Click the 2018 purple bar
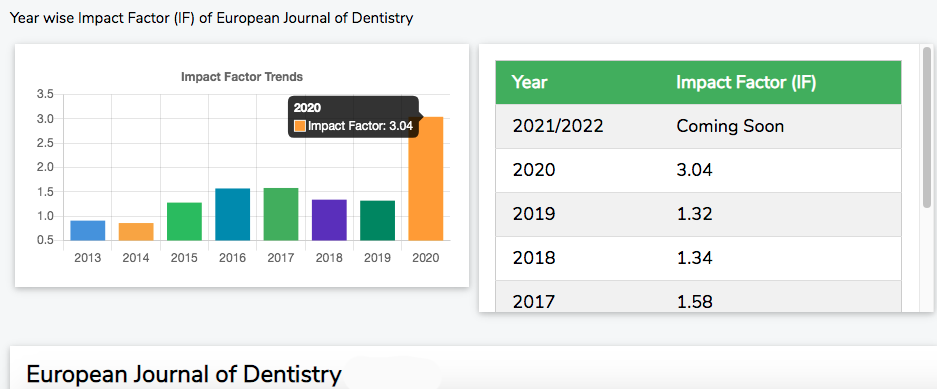 coord(329,220)
